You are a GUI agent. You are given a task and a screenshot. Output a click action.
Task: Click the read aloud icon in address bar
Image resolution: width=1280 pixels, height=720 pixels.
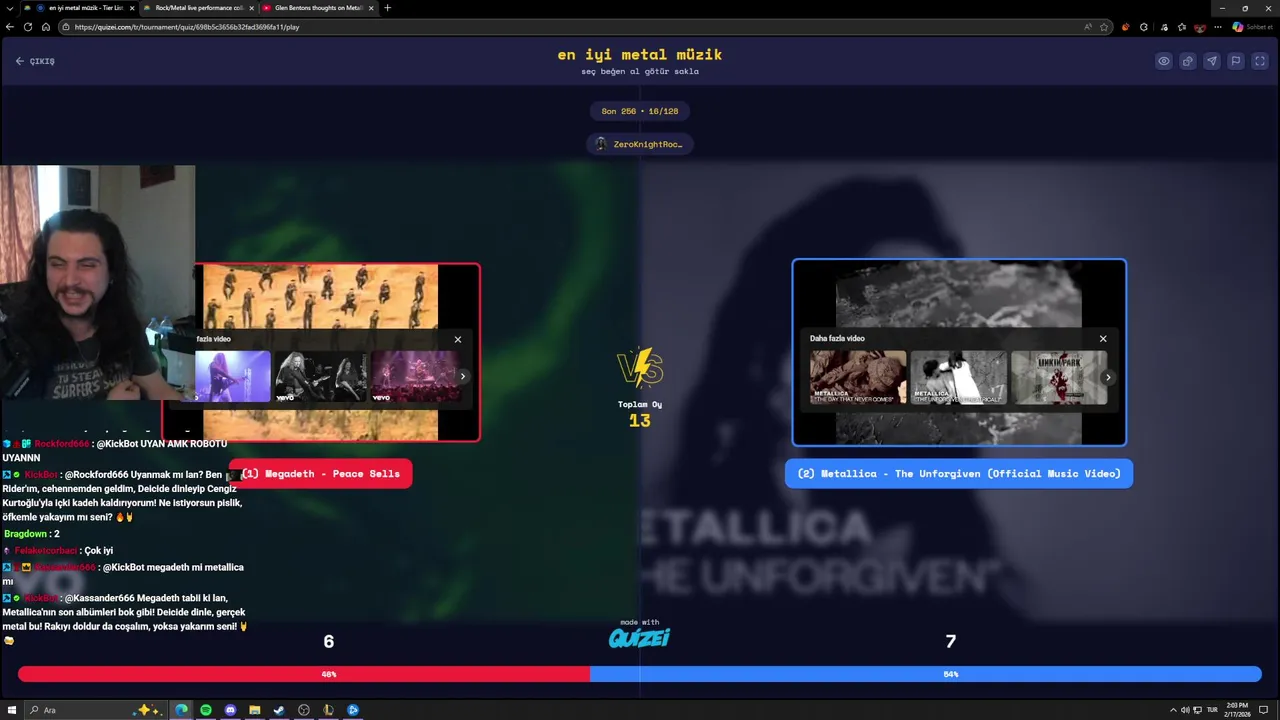(1088, 27)
